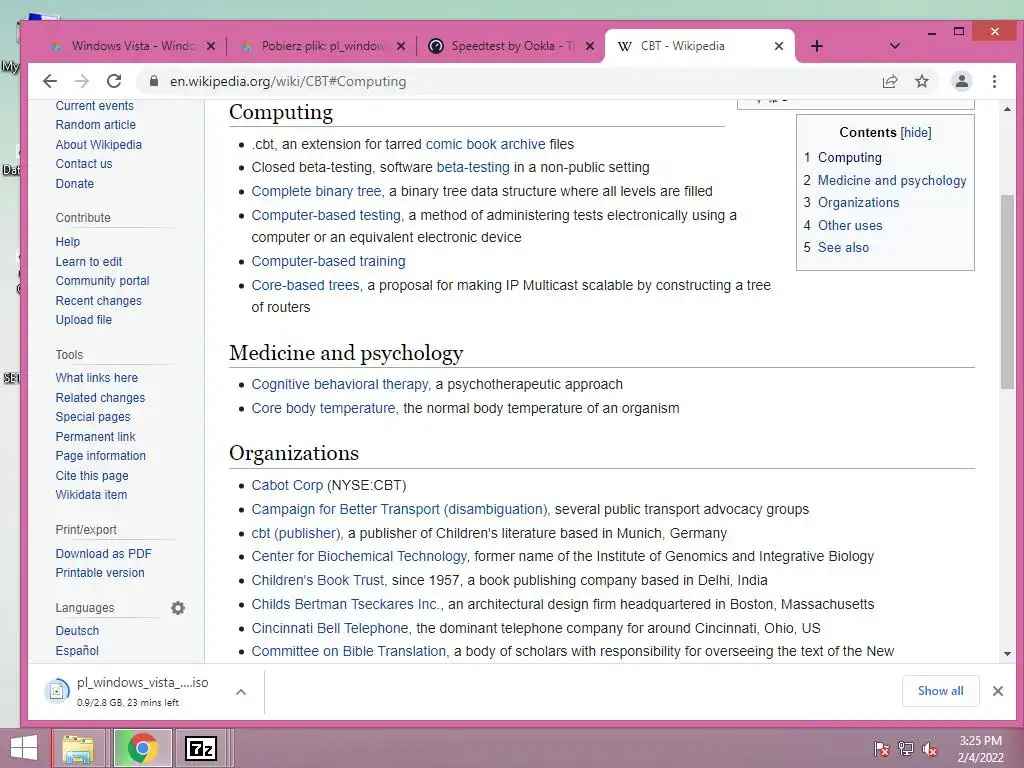Screen dimensions: 1024x768
Task: Jump to Organizations in Contents
Action: point(858,202)
